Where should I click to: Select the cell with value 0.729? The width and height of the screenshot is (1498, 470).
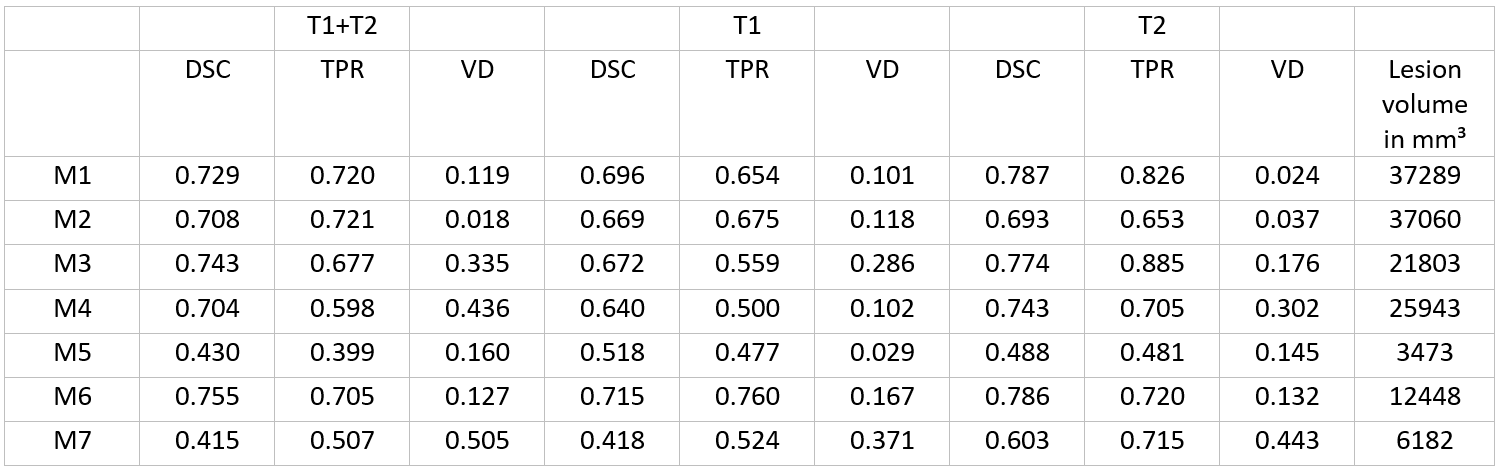(207, 176)
